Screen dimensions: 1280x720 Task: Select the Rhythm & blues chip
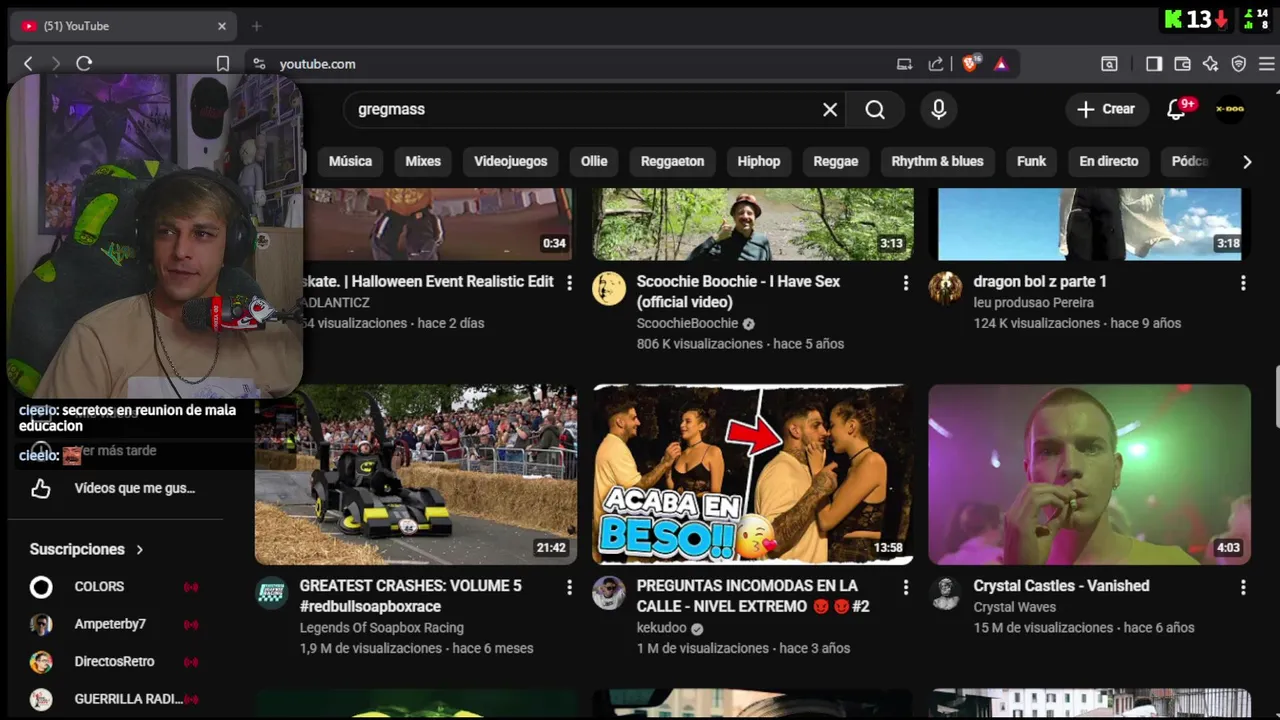[x=937, y=161]
